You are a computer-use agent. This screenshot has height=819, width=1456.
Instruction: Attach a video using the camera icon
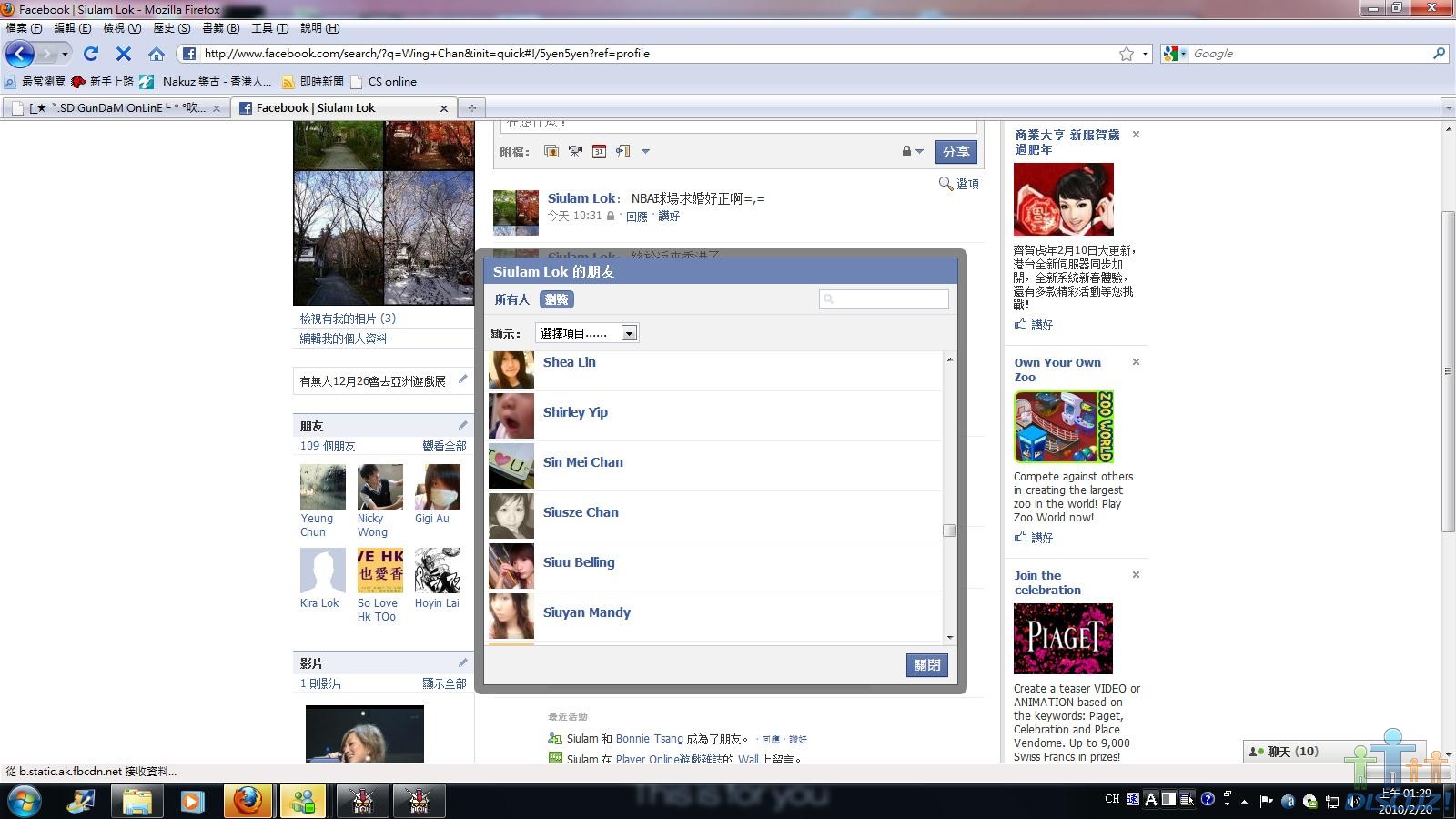[x=575, y=151]
